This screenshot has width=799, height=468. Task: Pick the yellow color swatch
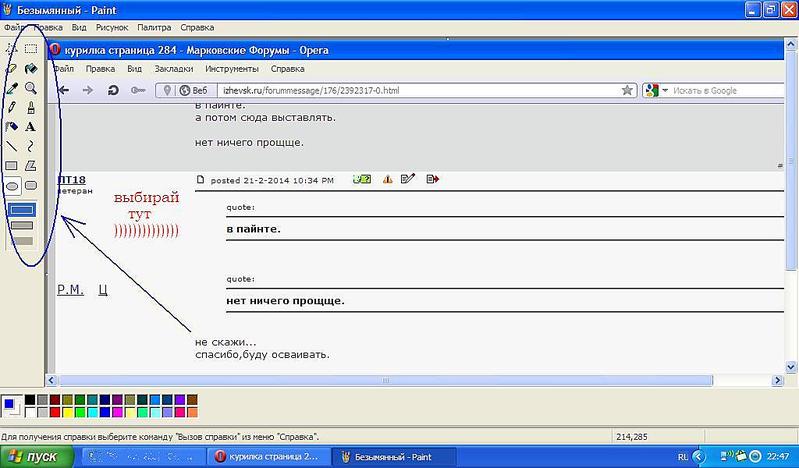67,412
